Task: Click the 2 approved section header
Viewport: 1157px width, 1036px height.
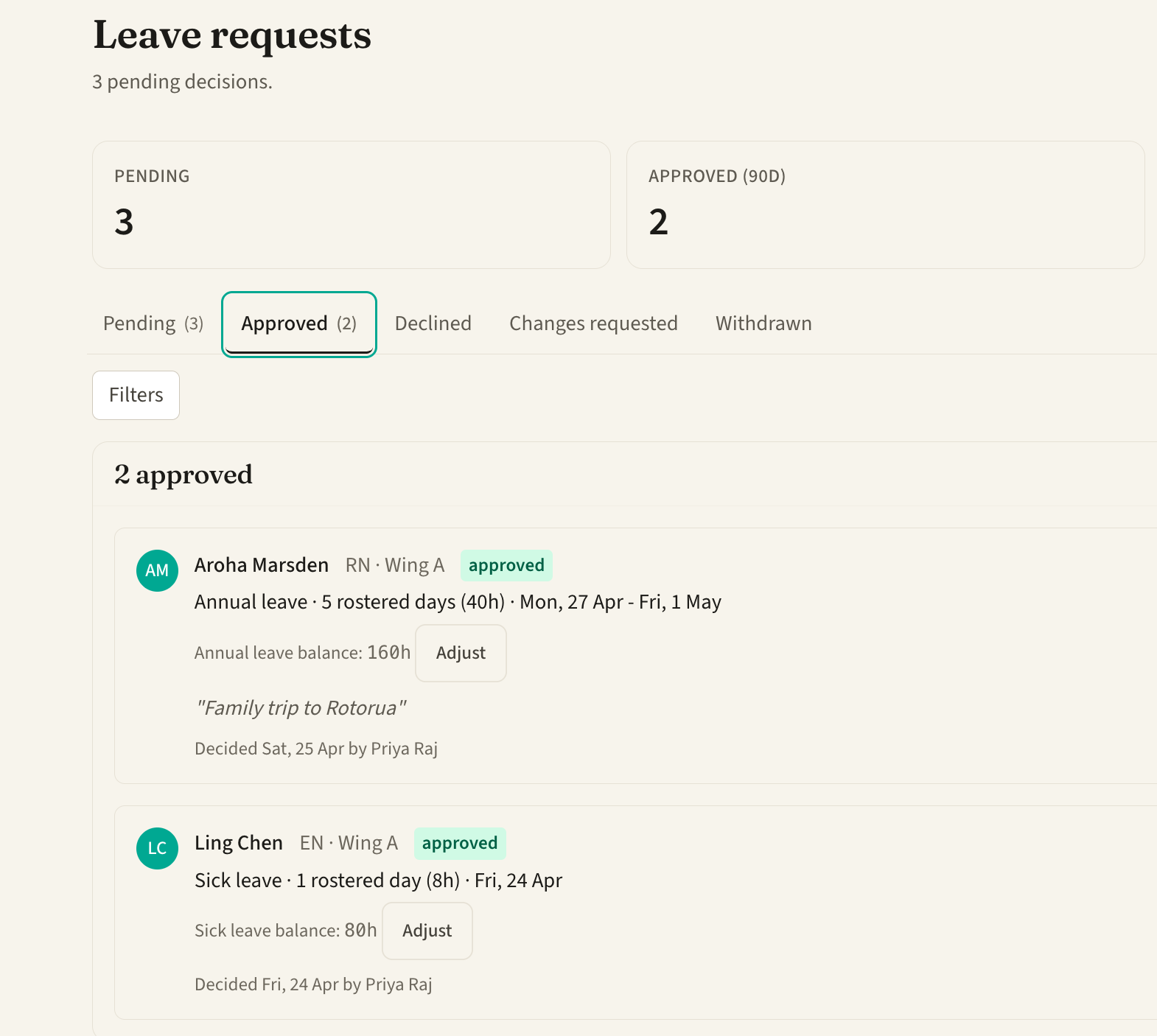Action: [x=183, y=475]
